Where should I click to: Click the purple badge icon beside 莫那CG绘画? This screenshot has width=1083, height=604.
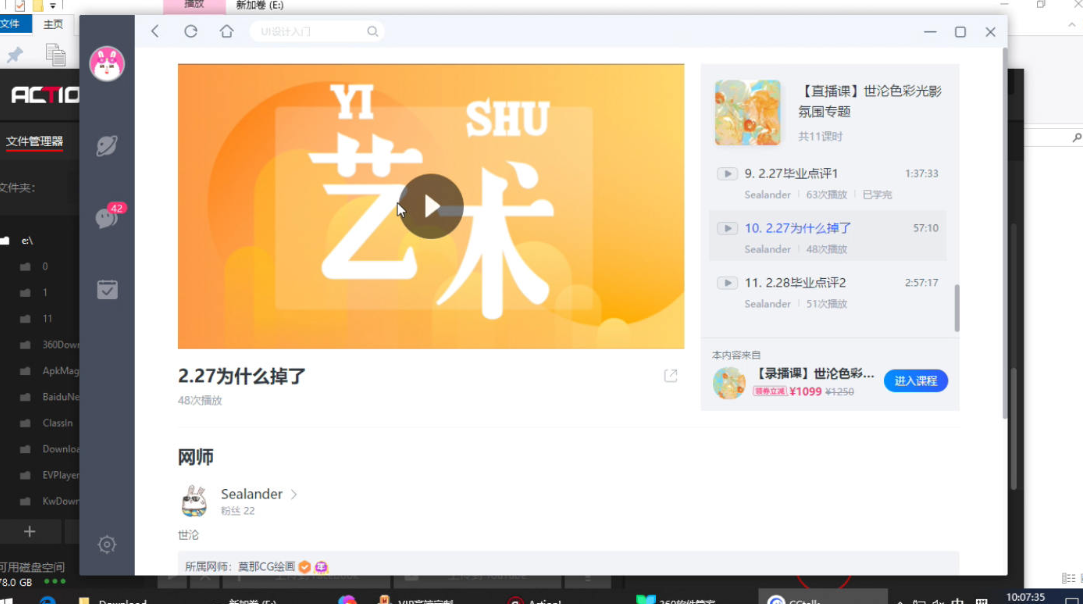pos(321,567)
